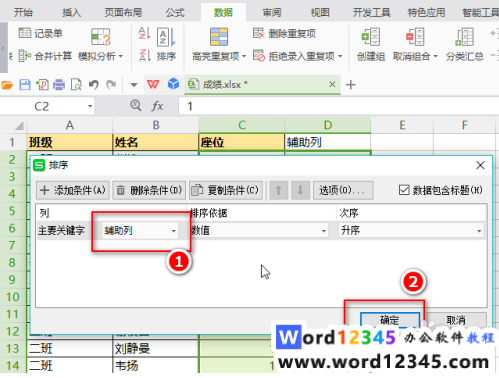Toggle 数据包含标题(H) checkbox
Image resolution: width=499 pixels, height=378 pixels.
[404, 190]
